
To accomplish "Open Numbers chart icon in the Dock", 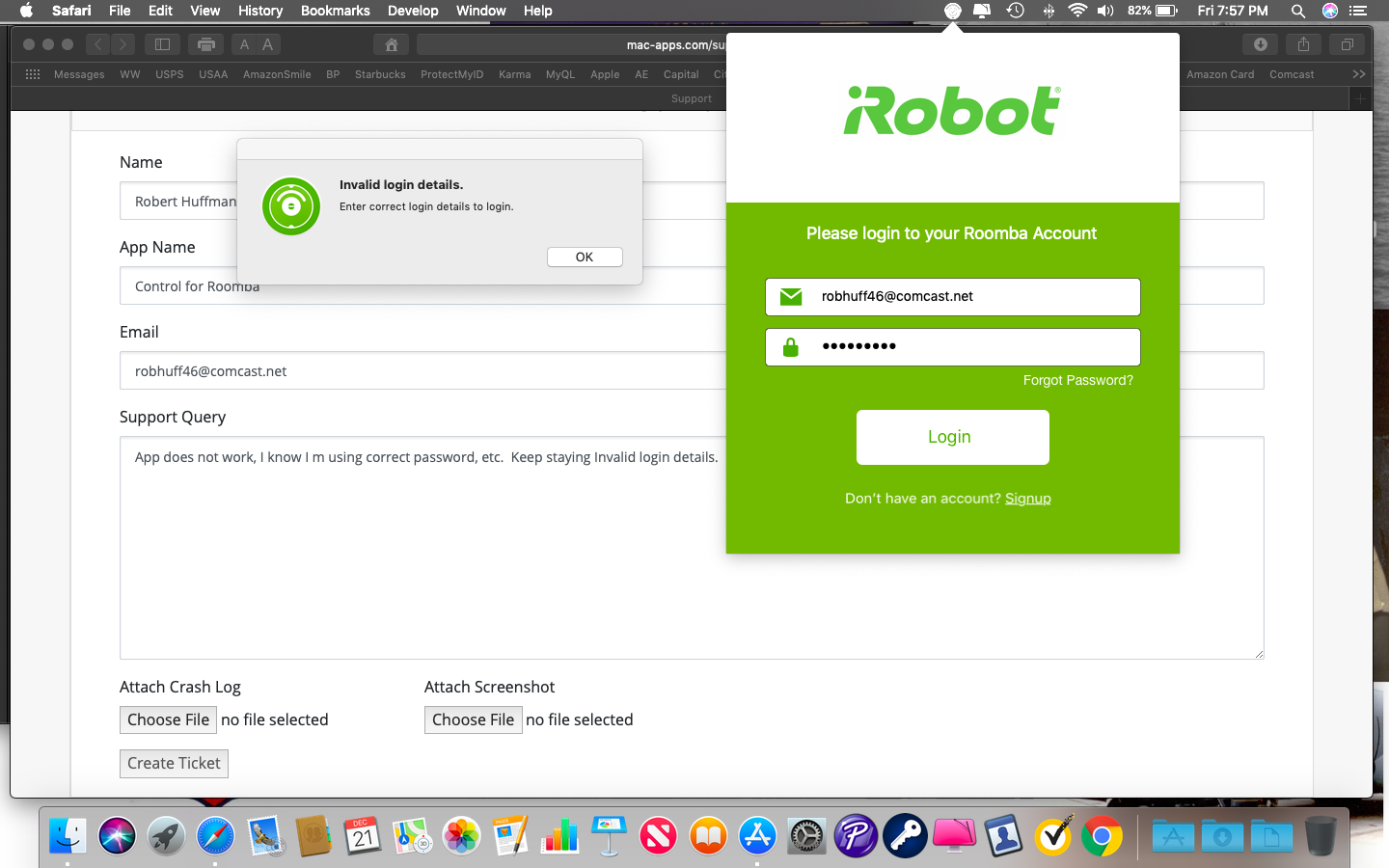I will (559, 836).
